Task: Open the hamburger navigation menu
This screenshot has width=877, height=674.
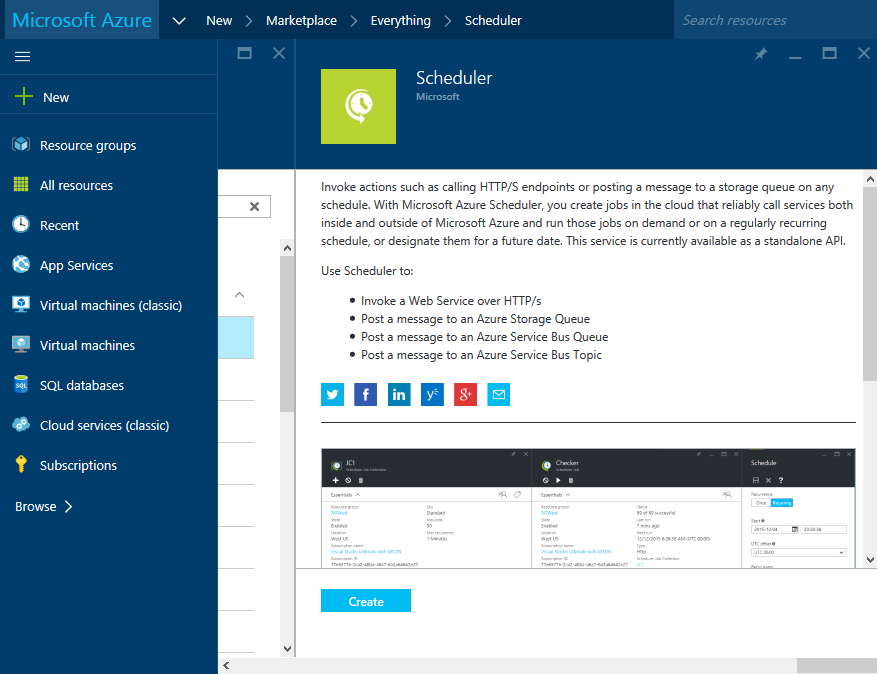Action: (x=22, y=55)
